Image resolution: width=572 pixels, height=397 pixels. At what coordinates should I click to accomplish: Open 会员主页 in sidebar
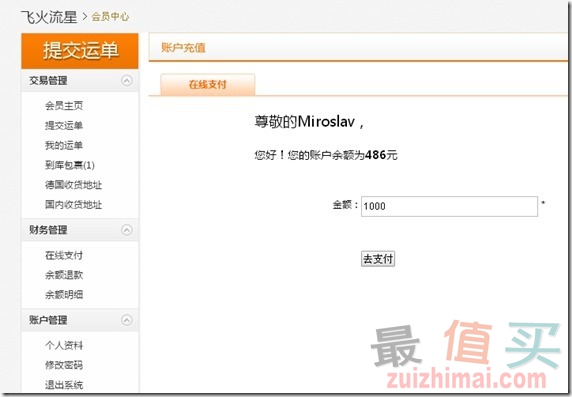[x=64, y=106]
